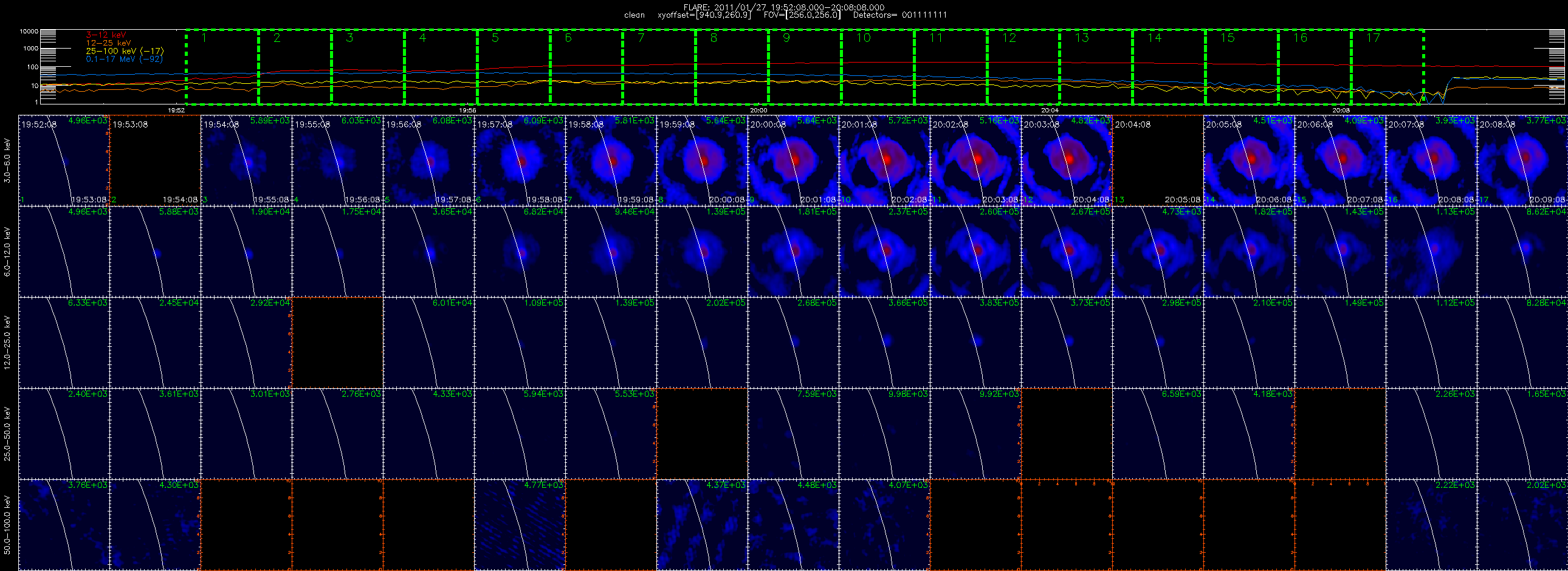Click the '25.0-50.0 keV' row label
Viewport: 1568px width, 571px height.
(7, 434)
